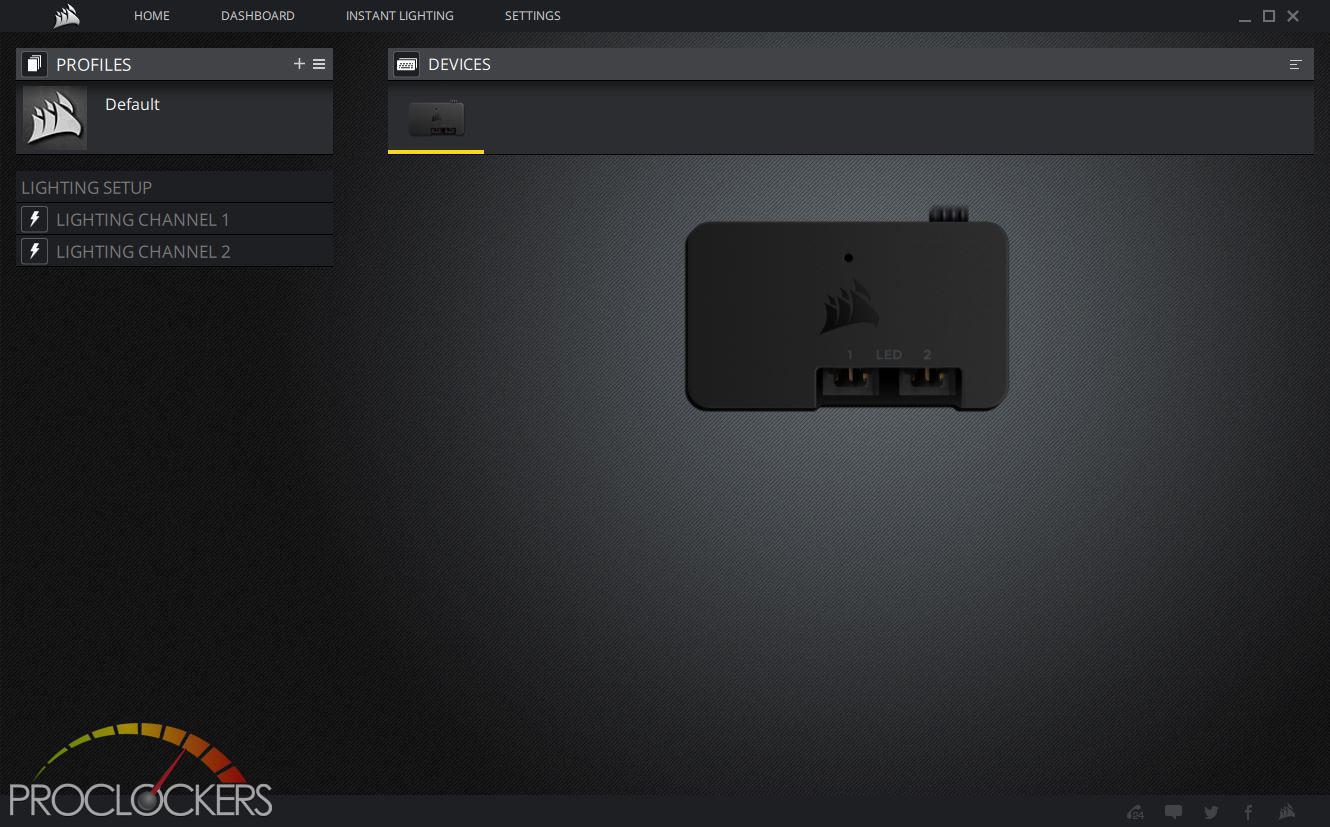Switch to the DASHBOARD tab
This screenshot has height=827, width=1330.
click(x=258, y=16)
